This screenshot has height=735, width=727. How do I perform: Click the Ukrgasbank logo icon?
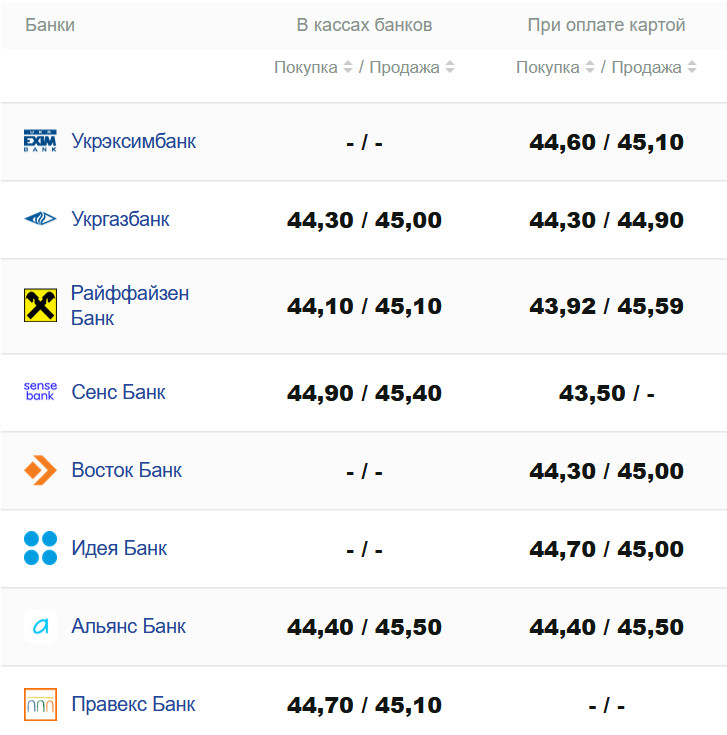(x=40, y=219)
